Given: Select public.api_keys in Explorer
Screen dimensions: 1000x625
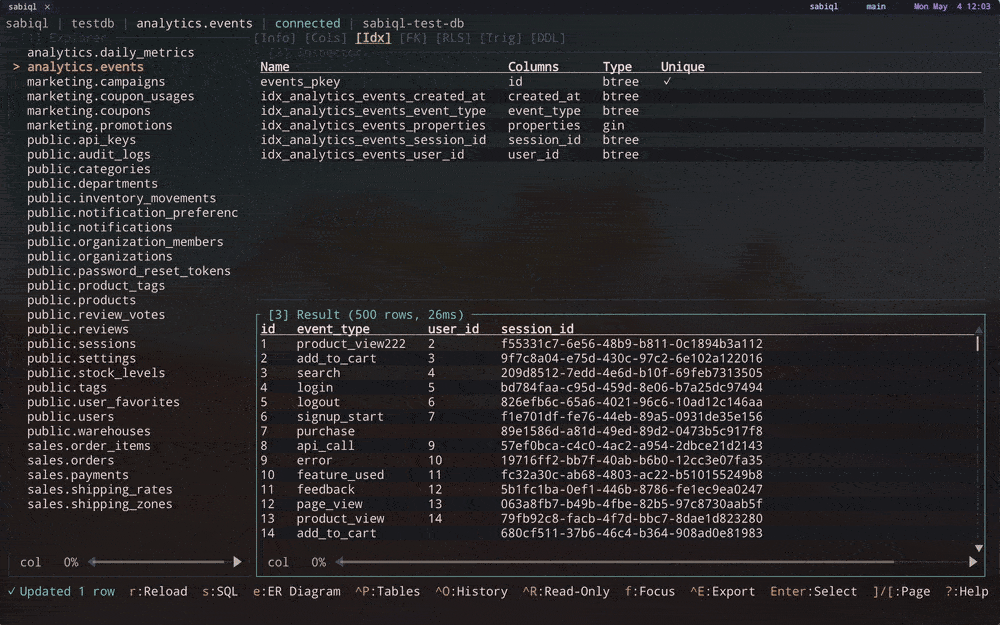Looking at the screenshot, I should 81,140.
